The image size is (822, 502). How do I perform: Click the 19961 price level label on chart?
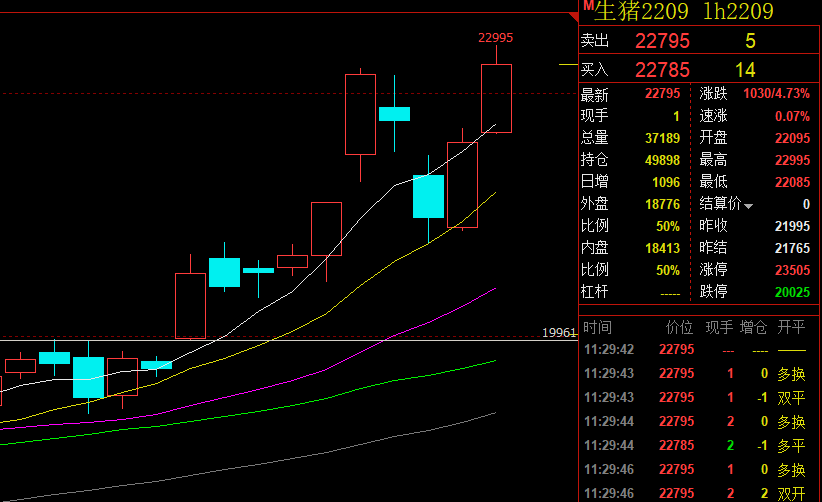[559, 333]
